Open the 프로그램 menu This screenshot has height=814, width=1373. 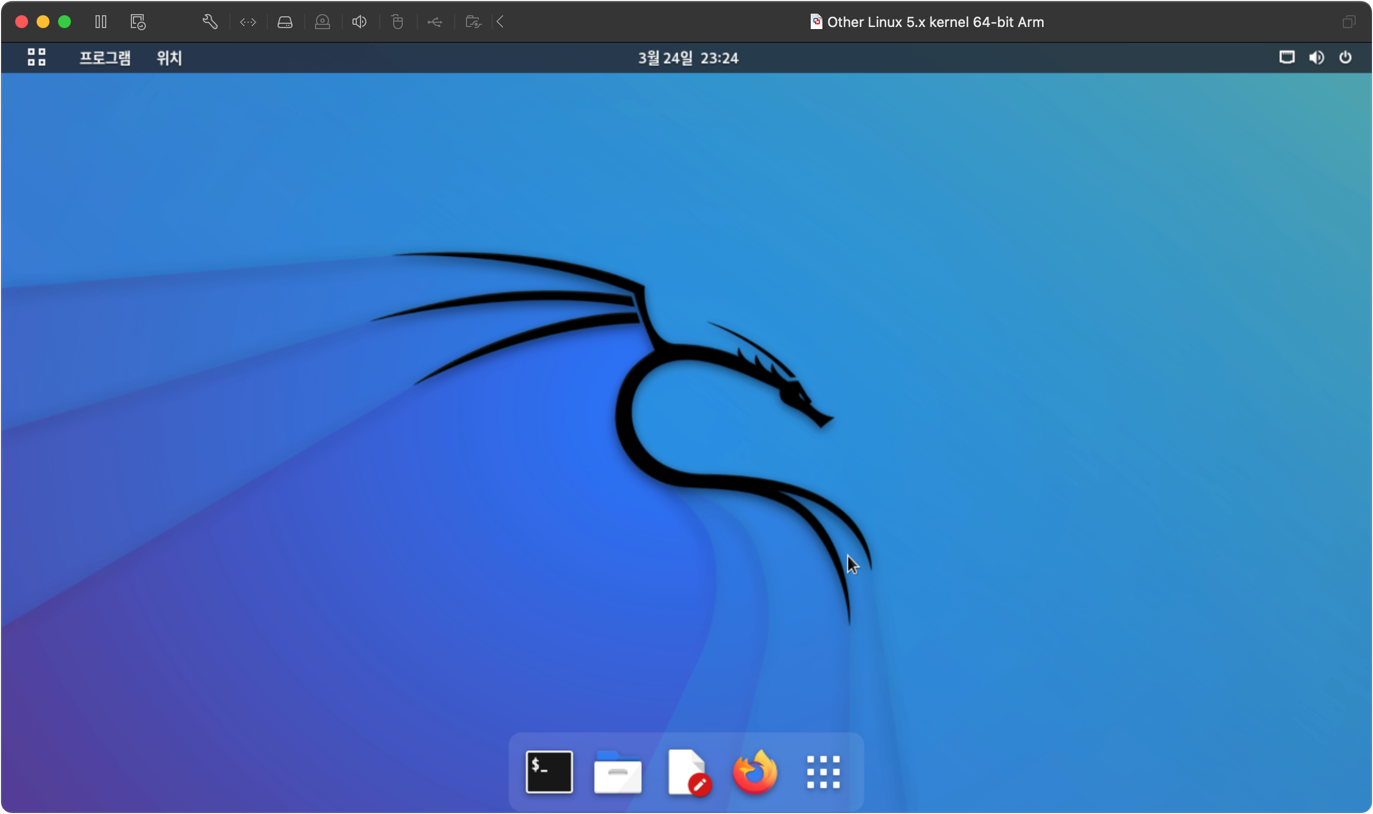[x=105, y=58]
